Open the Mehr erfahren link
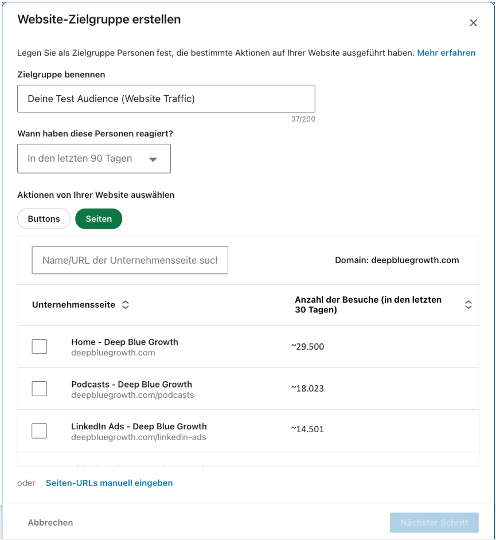This screenshot has width=496, height=540. pyautogui.click(x=446, y=53)
